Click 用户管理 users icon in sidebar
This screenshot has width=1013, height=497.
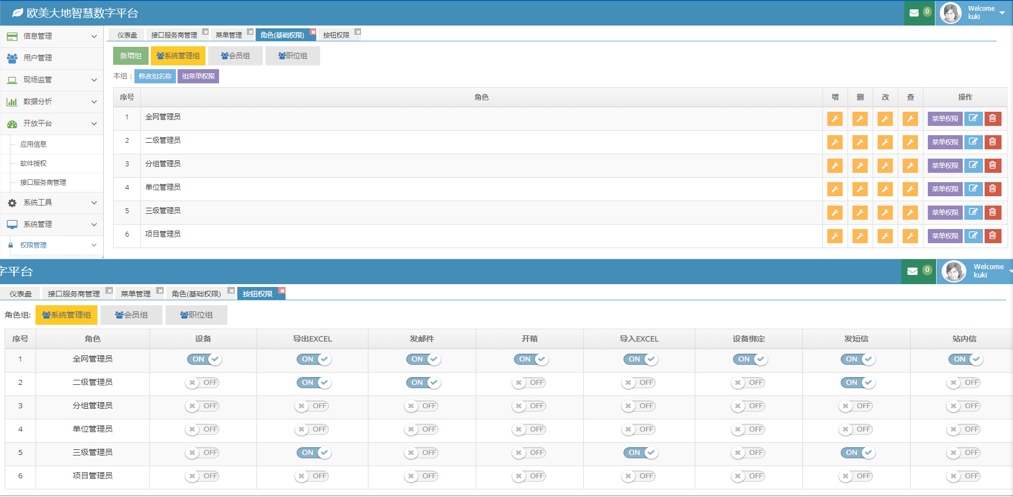[12, 58]
